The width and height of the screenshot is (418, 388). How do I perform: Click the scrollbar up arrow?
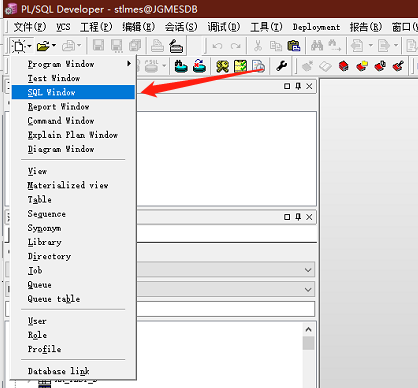tap(308, 329)
